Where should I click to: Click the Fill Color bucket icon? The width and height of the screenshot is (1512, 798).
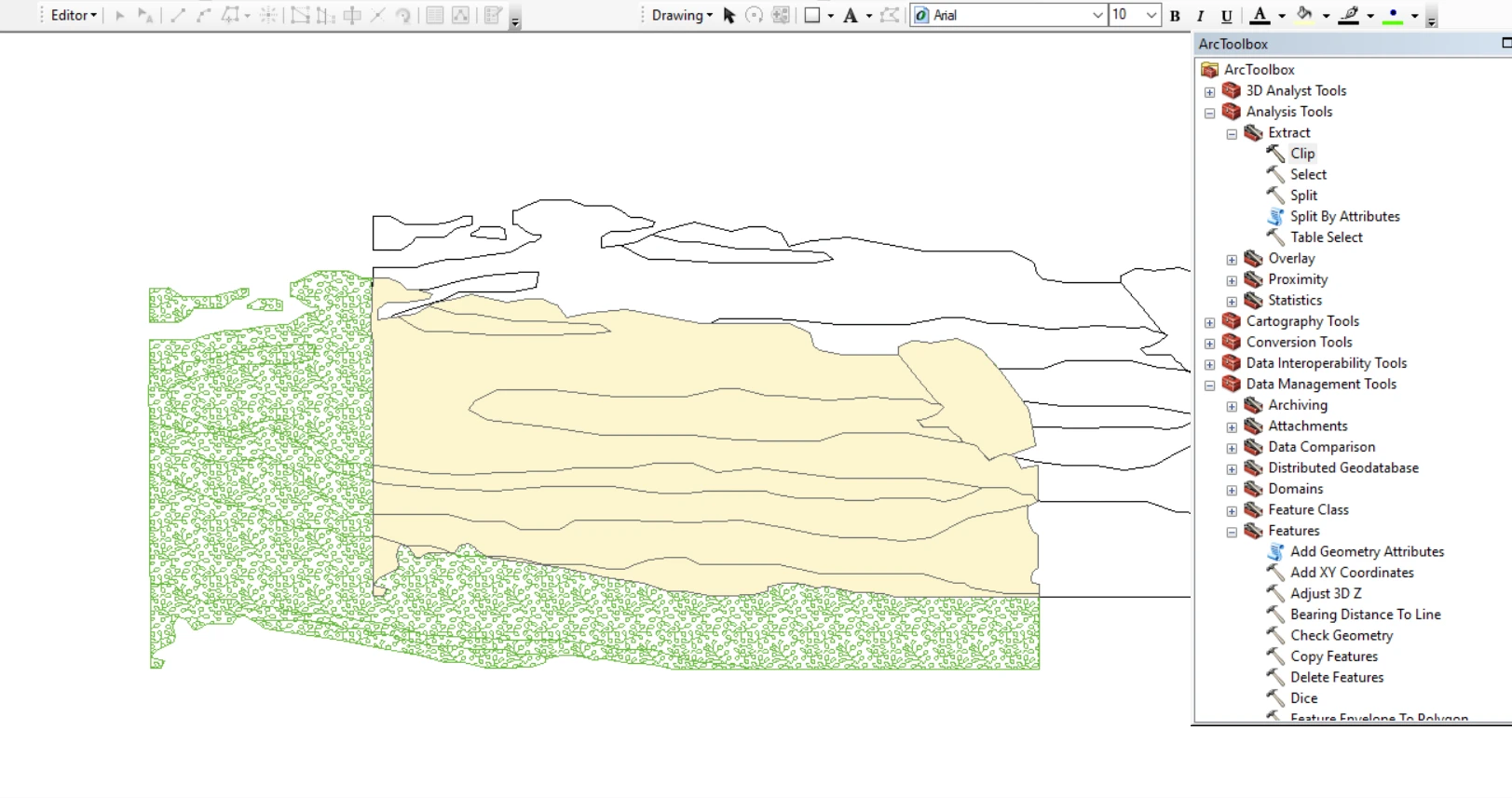pos(1304,15)
